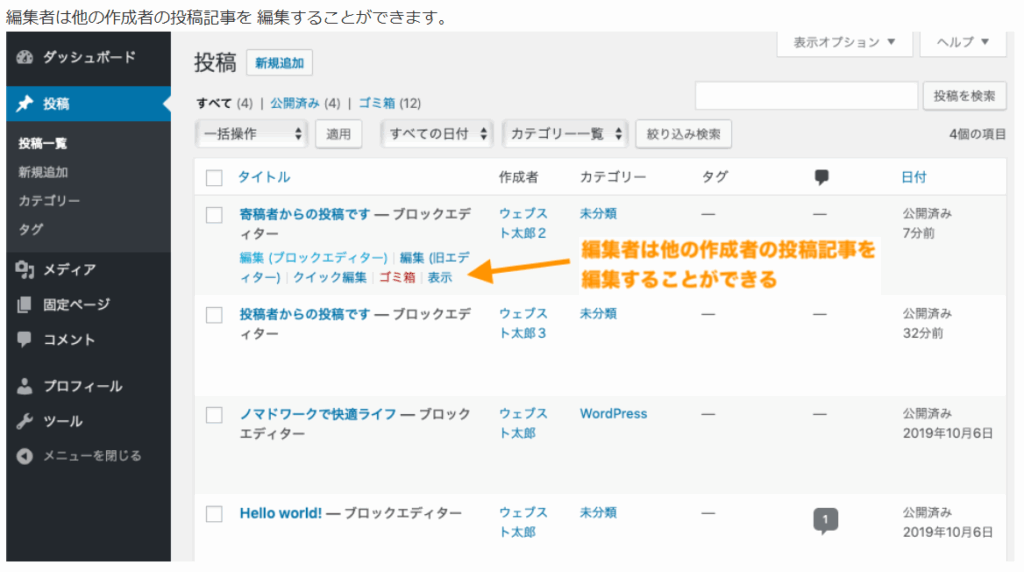Check the box for Hello world! post
This screenshot has width=1024, height=572.
tap(213, 514)
